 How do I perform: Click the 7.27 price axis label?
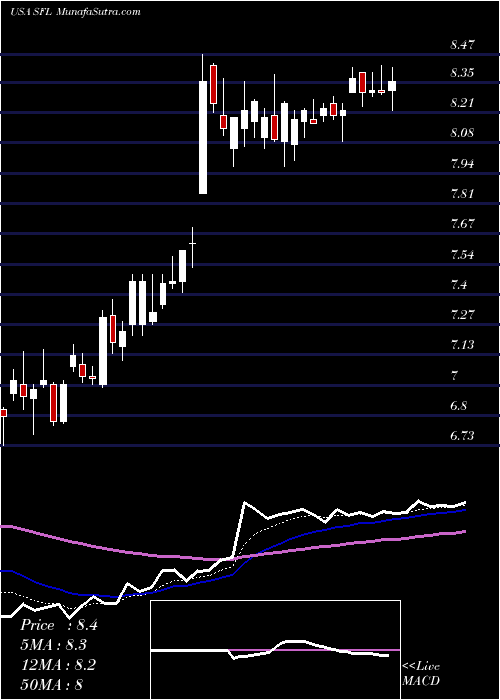click(463, 315)
